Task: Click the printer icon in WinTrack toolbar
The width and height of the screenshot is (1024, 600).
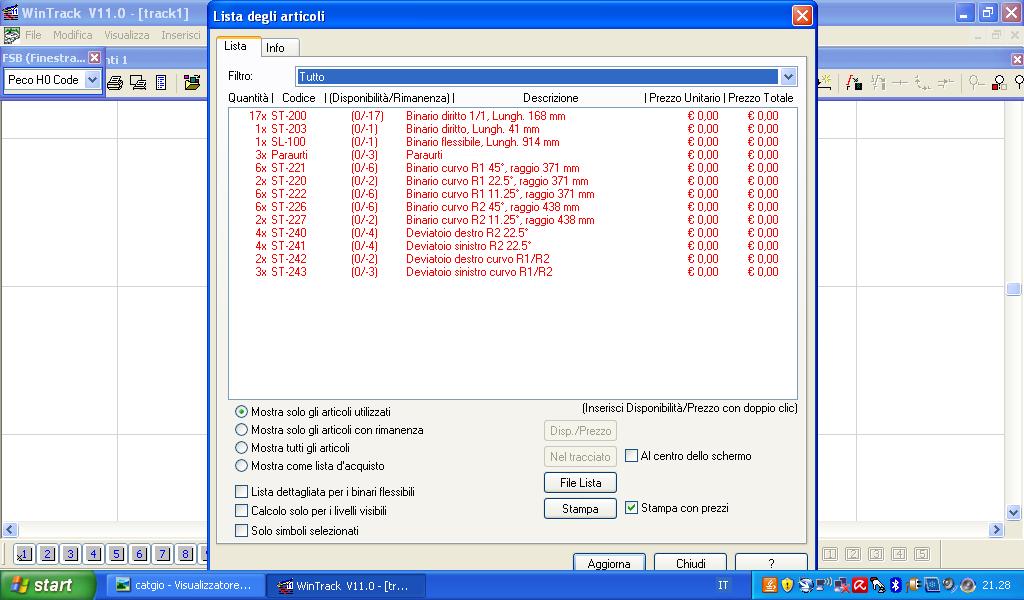Action: tap(115, 82)
